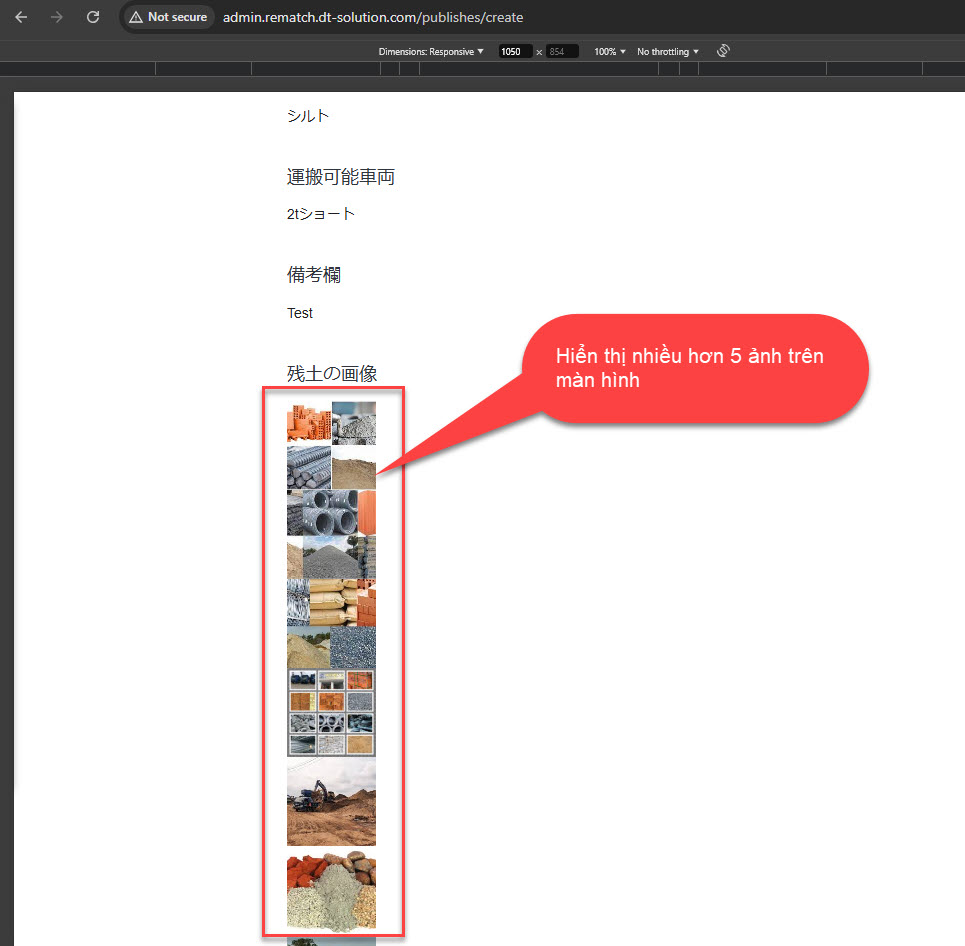Select the stones and cement pile image
This screenshot has width=965, height=946.
pos(331,891)
